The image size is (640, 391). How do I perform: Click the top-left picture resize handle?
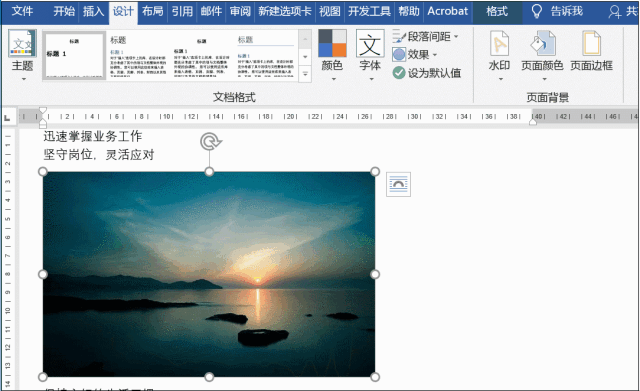(x=43, y=171)
